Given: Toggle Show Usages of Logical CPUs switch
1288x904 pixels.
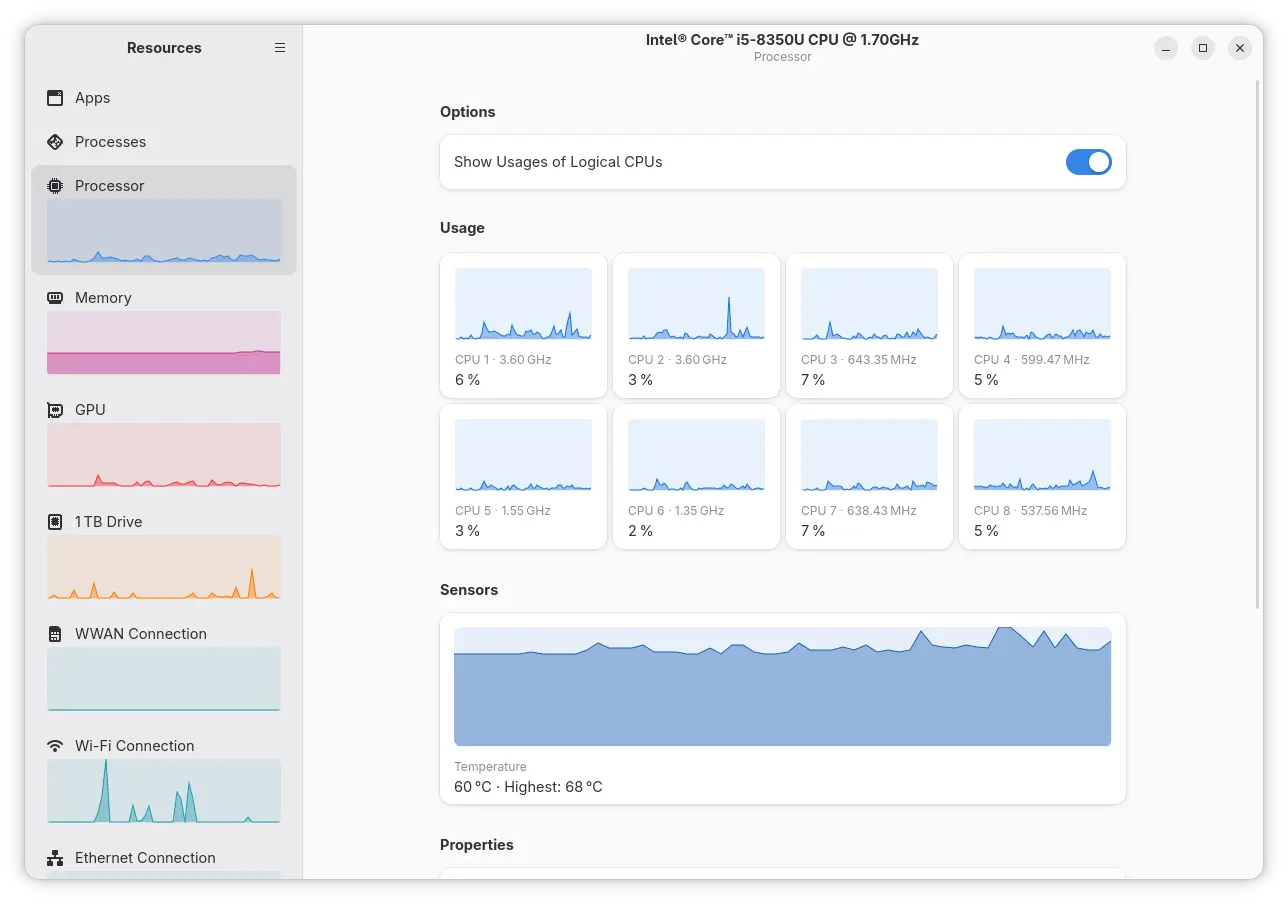Looking at the screenshot, I should pos(1088,162).
